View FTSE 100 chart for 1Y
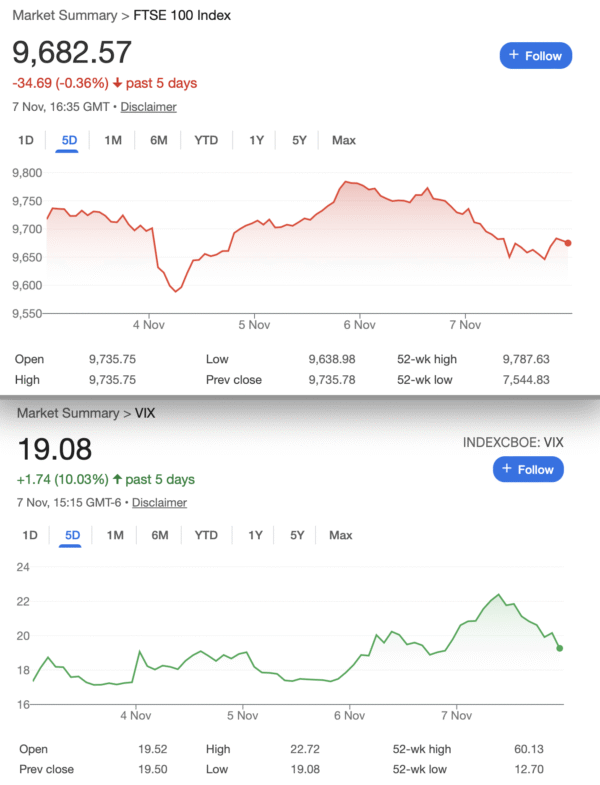The width and height of the screenshot is (600, 785). tap(257, 140)
